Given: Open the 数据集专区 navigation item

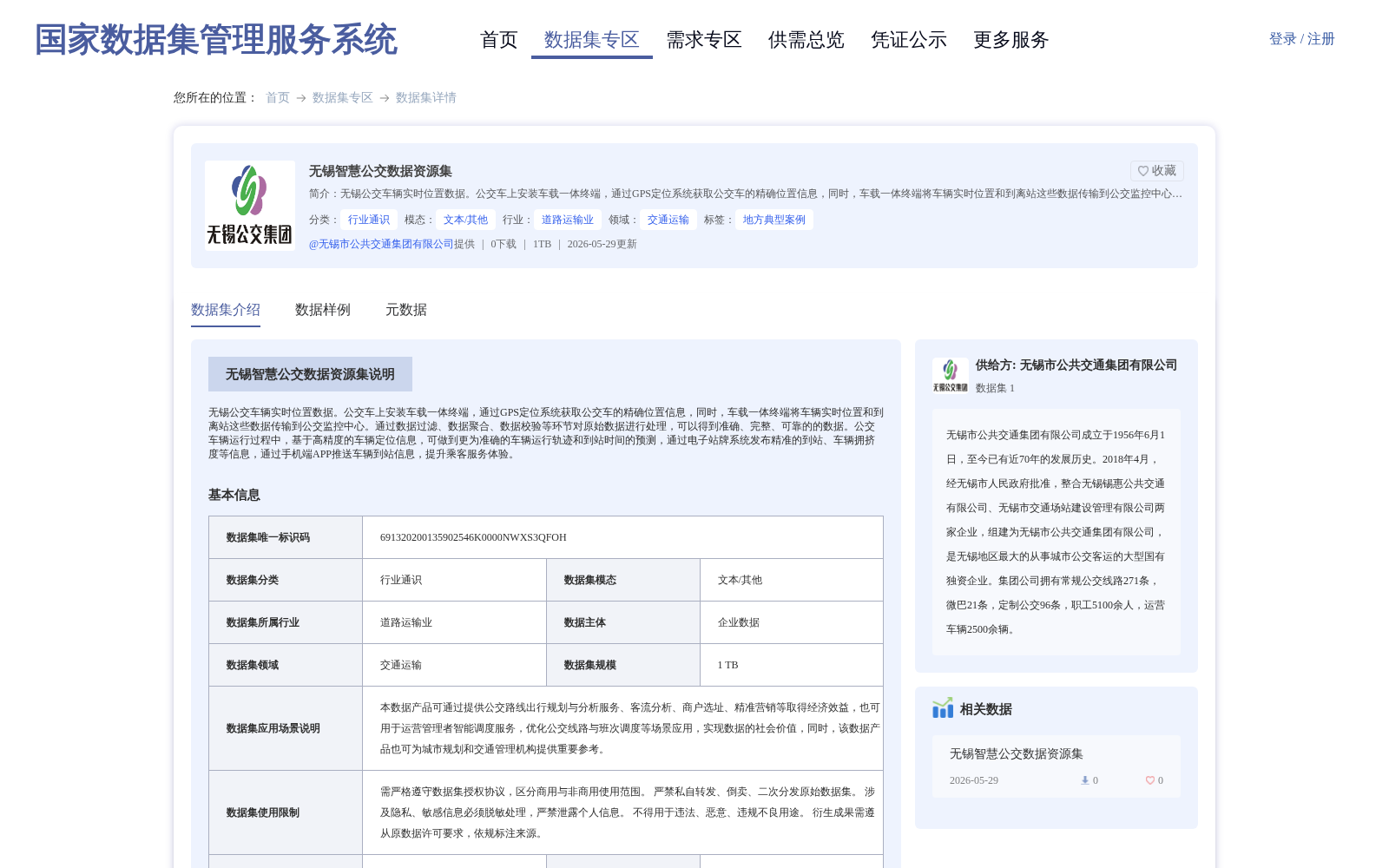Looking at the screenshot, I should click(592, 40).
